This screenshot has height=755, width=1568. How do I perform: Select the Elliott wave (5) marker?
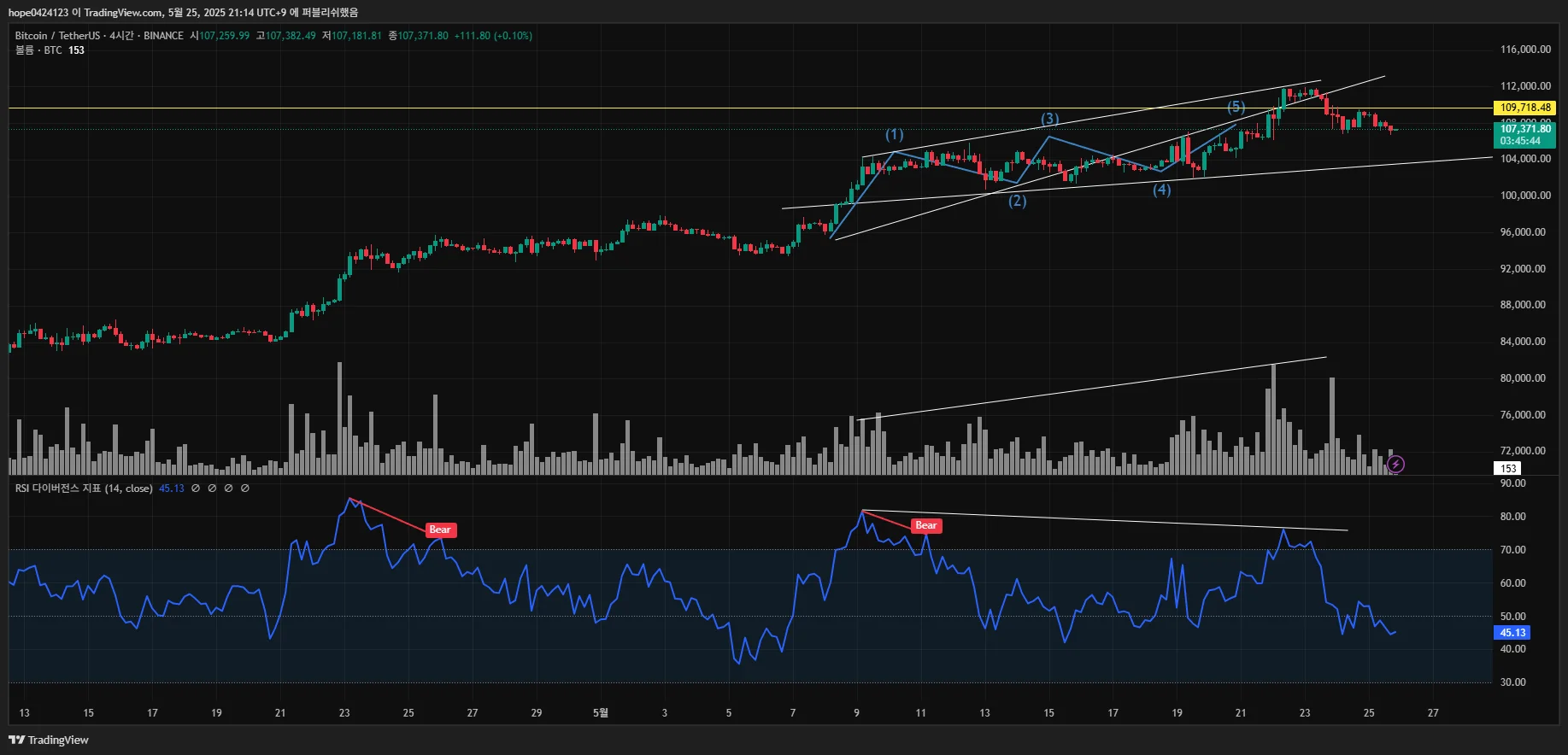point(1236,107)
